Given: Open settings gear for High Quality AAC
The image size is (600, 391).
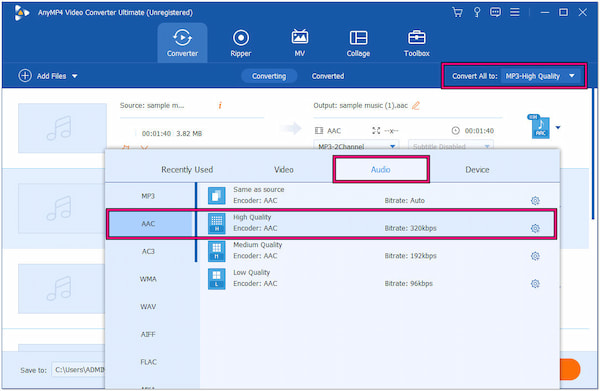Looking at the screenshot, I should [x=535, y=228].
